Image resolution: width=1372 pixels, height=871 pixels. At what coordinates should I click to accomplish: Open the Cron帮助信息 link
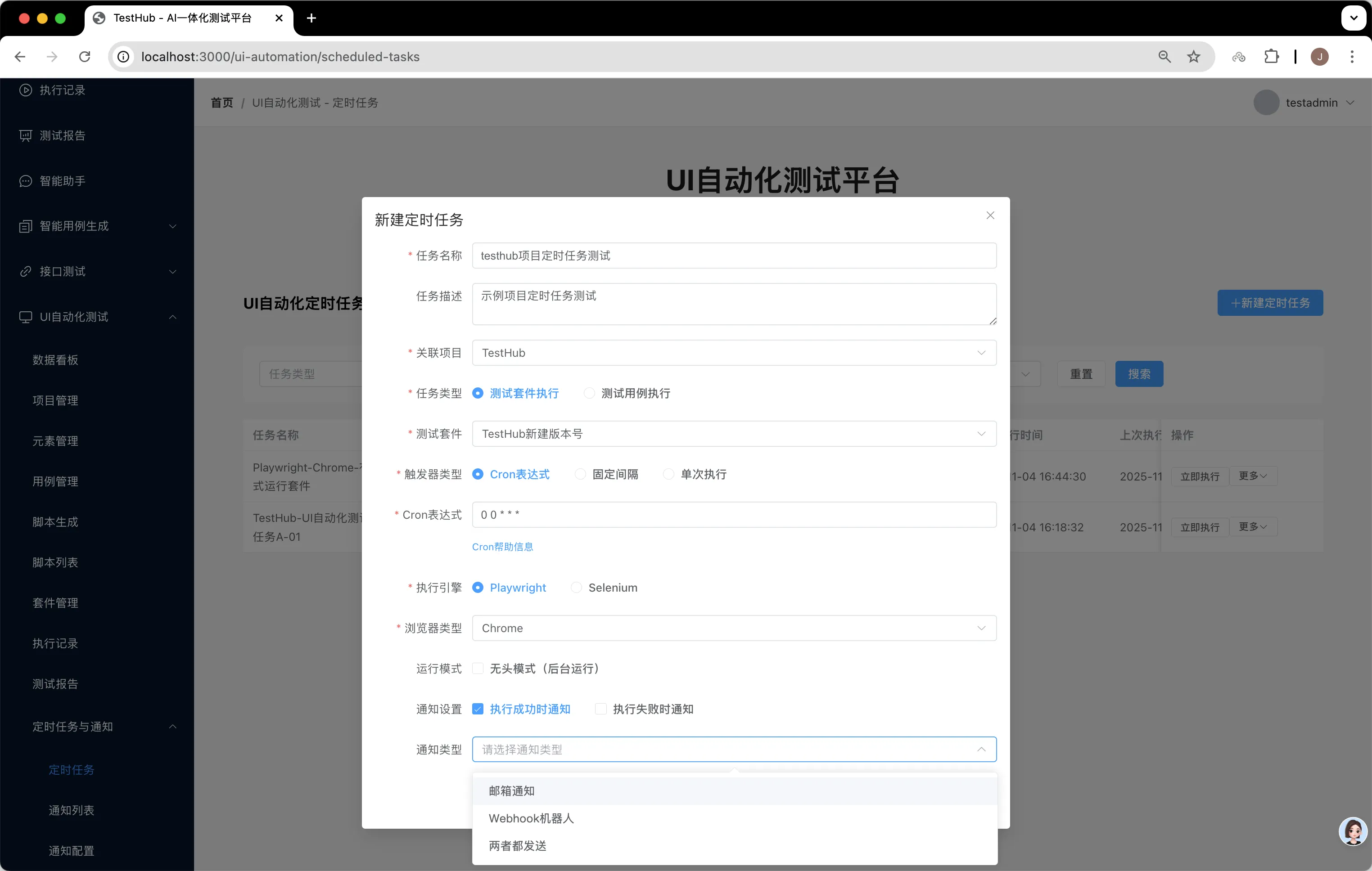tap(502, 546)
